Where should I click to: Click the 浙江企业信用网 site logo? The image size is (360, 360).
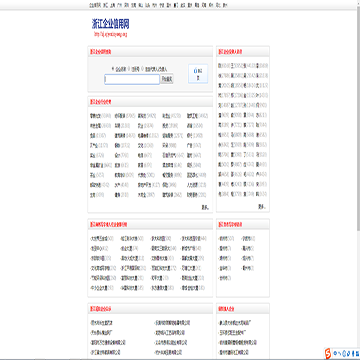[x=110, y=24]
